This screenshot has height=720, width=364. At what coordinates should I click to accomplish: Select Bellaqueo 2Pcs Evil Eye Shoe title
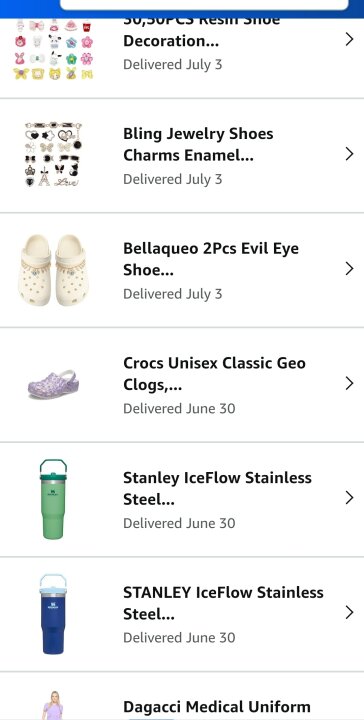[211, 259]
